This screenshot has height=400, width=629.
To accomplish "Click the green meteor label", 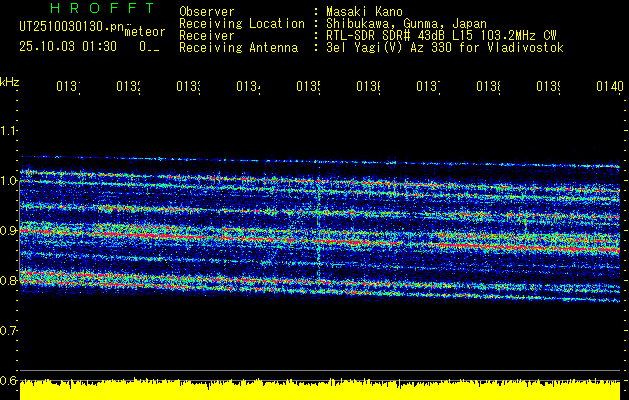I will click(x=144, y=32).
